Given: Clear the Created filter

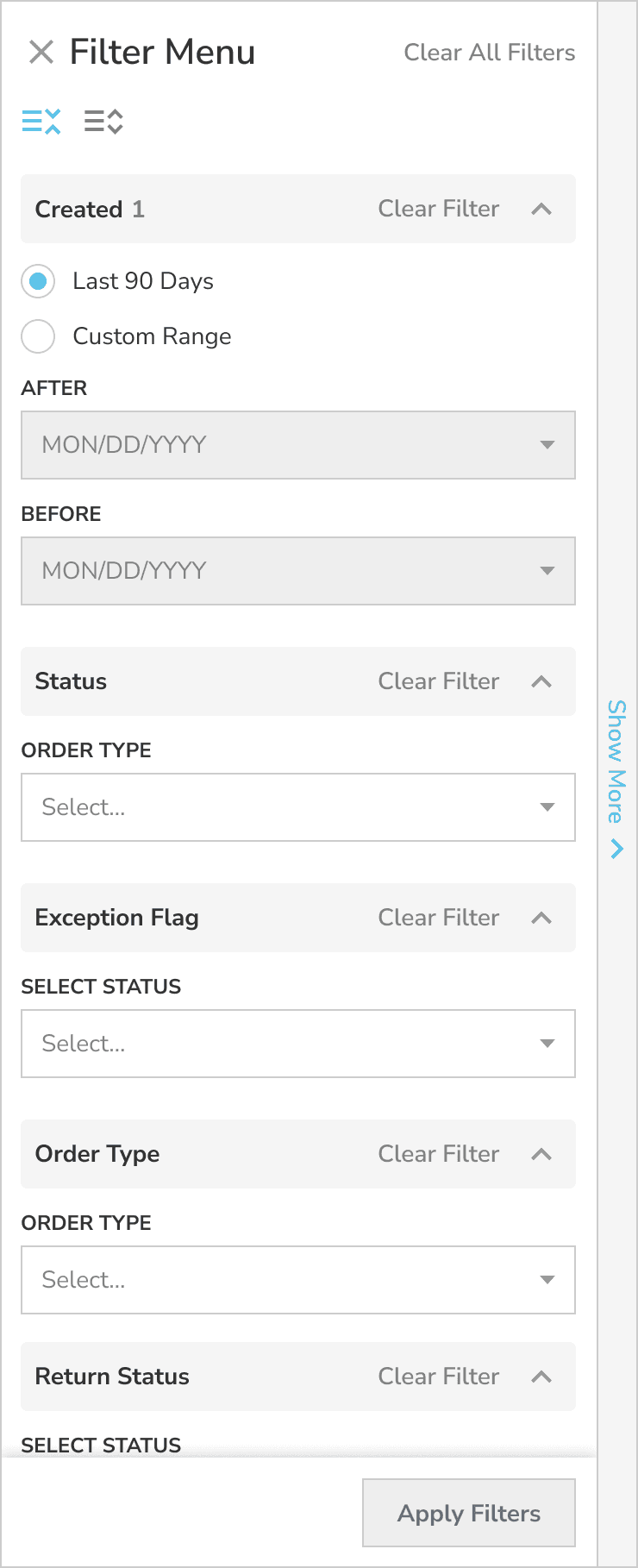Looking at the screenshot, I should 438,209.
